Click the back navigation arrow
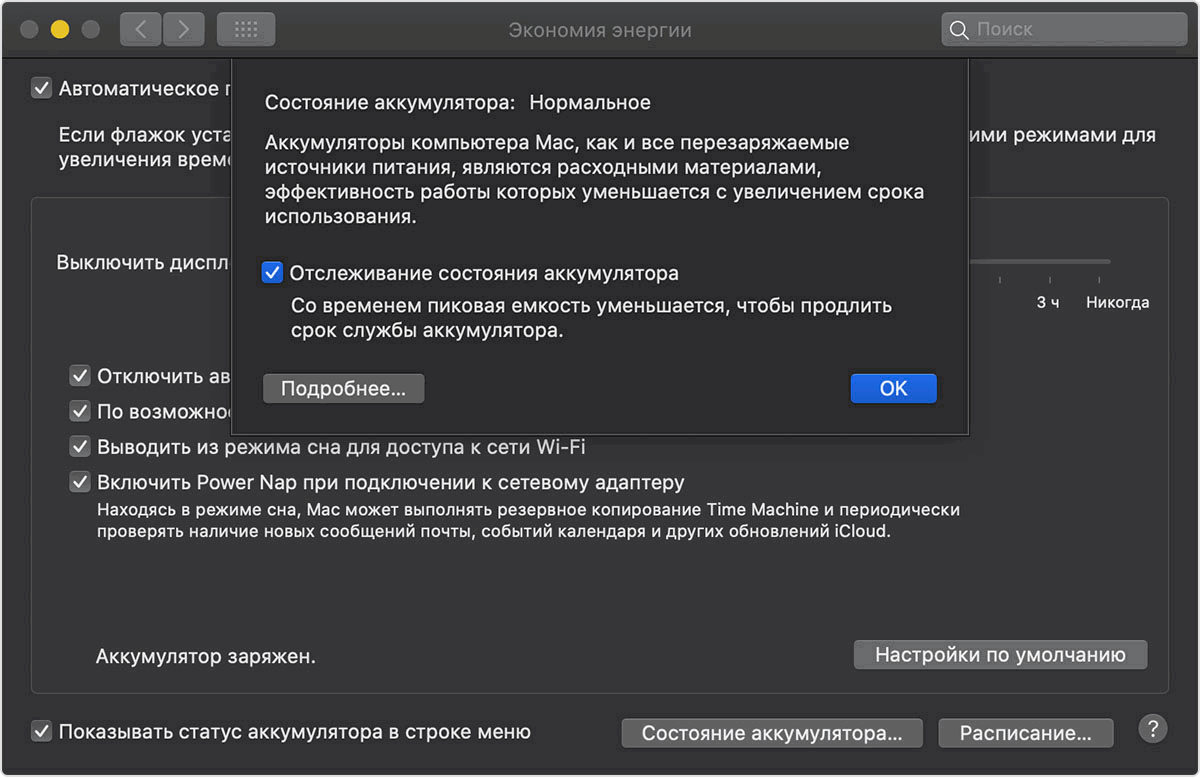The width and height of the screenshot is (1200, 778). point(140,29)
